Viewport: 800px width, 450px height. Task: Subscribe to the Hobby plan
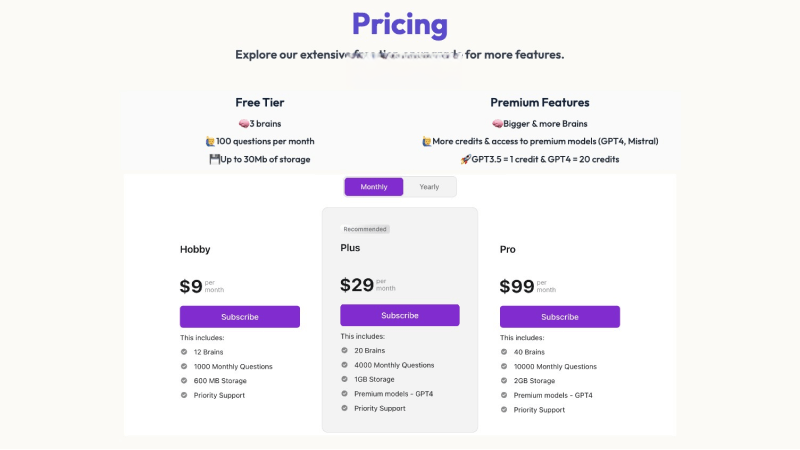click(x=240, y=317)
